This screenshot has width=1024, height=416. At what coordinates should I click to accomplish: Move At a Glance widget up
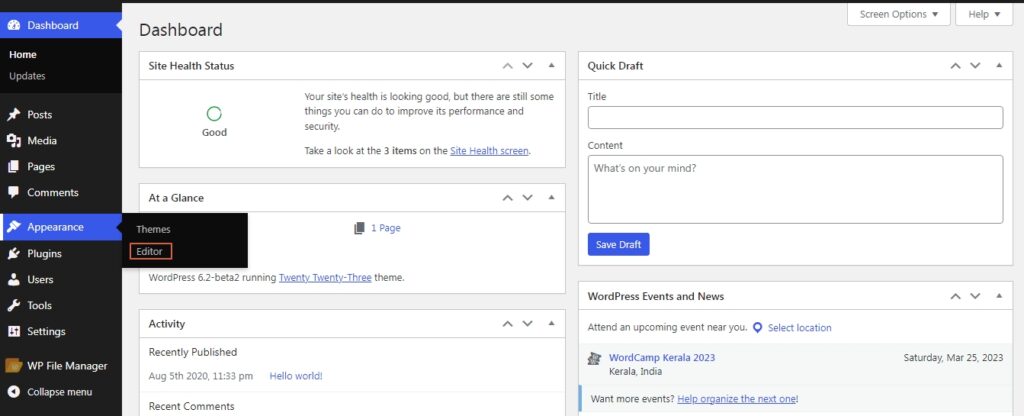(507, 198)
